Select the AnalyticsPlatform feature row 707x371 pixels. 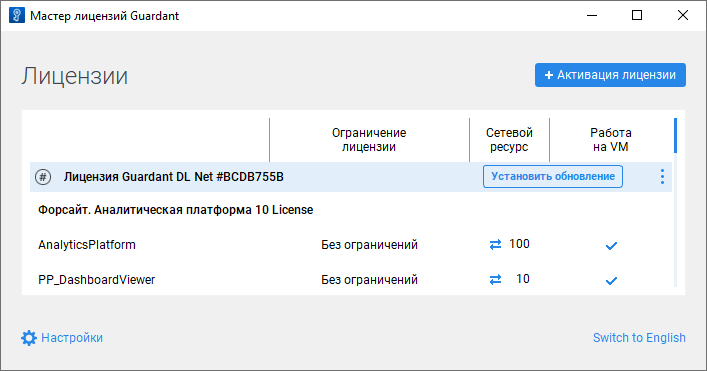pyautogui.click(x=351, y=245)
